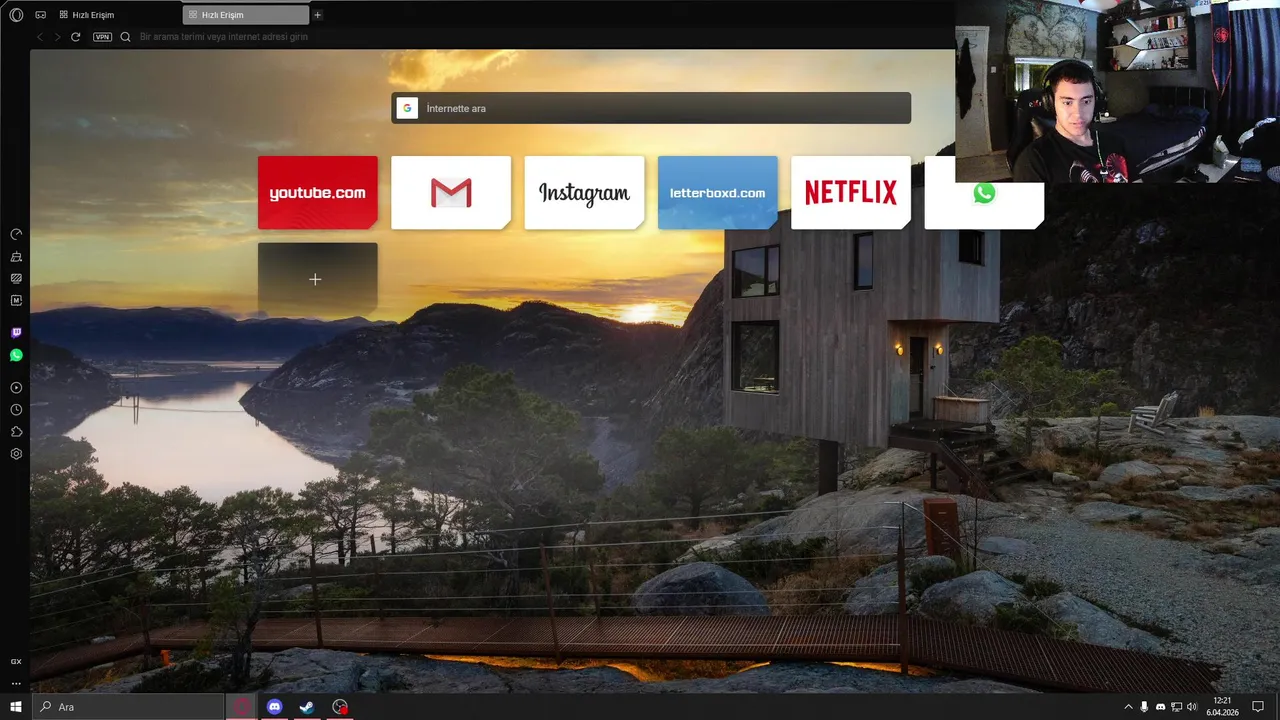This screenshot has width=1280, height=720.
Task: Click the Google logo in search box
Action: 407,108
